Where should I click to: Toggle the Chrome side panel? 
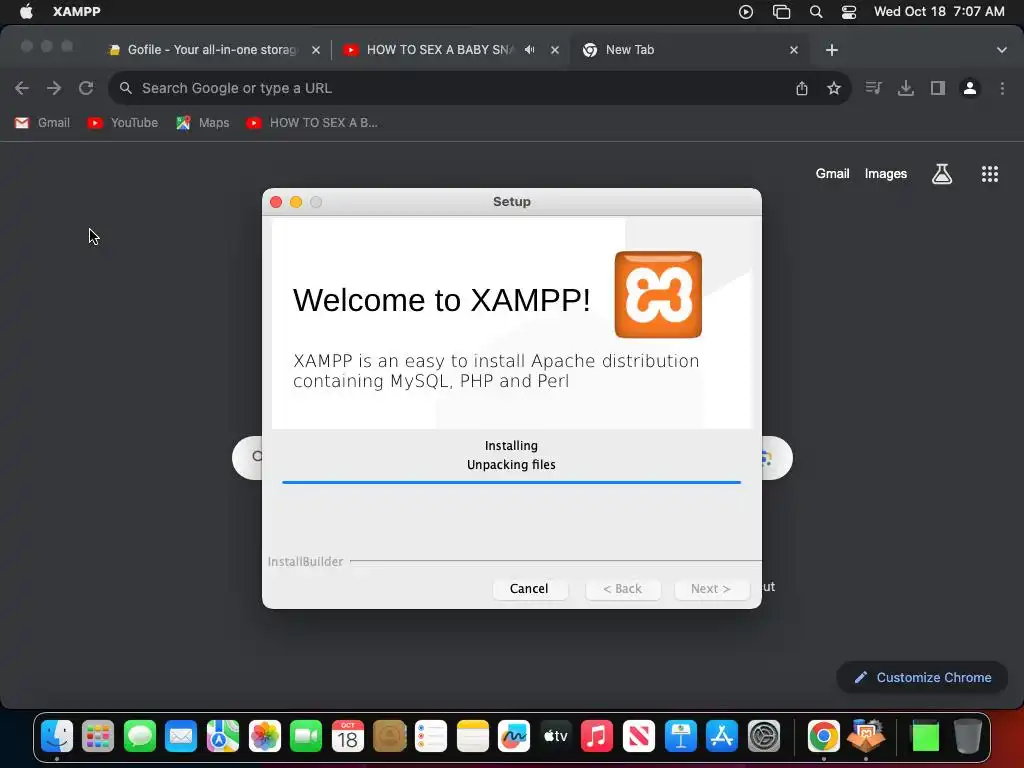tap(938, 88)
